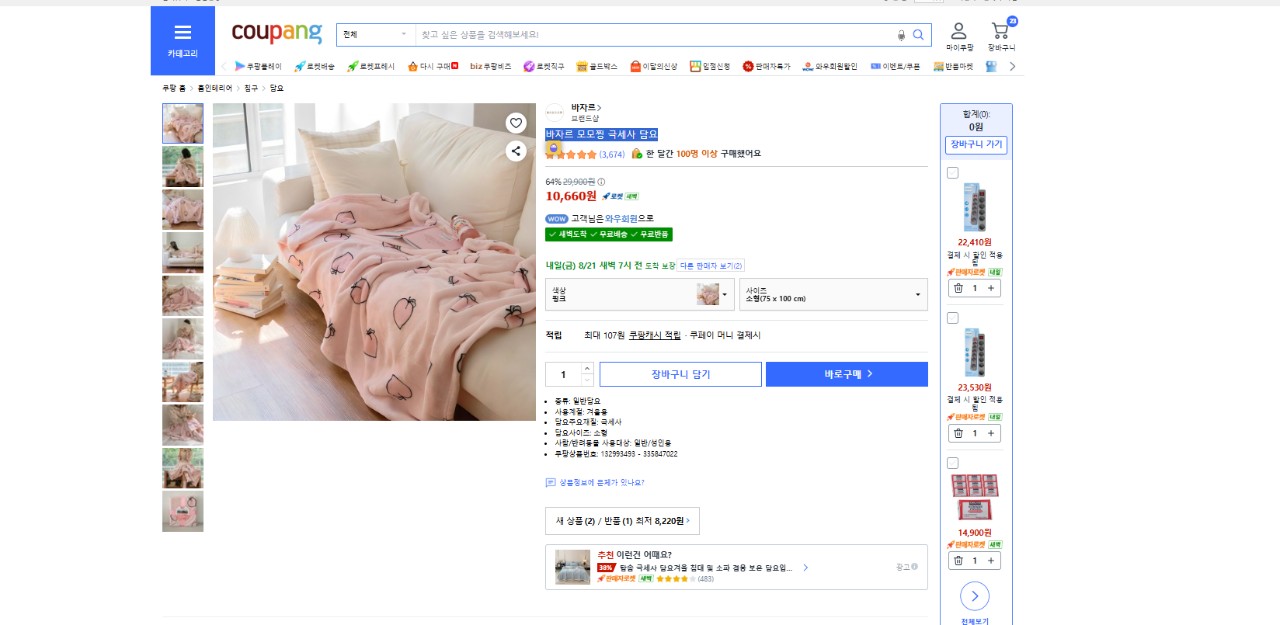The height and width of the screenshot is (625, 1280).
Task: Open the 카테고리 hamburger menu
Action: [182, 40]
